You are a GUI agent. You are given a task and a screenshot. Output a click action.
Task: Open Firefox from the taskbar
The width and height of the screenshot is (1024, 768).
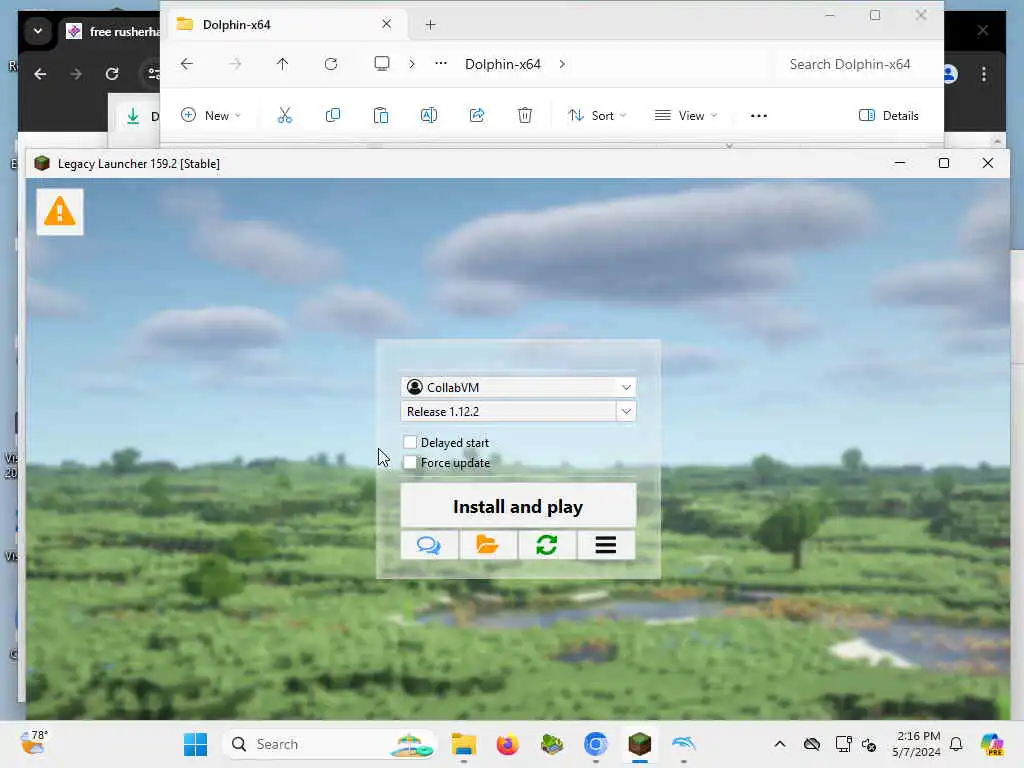(x=507, y=744)
